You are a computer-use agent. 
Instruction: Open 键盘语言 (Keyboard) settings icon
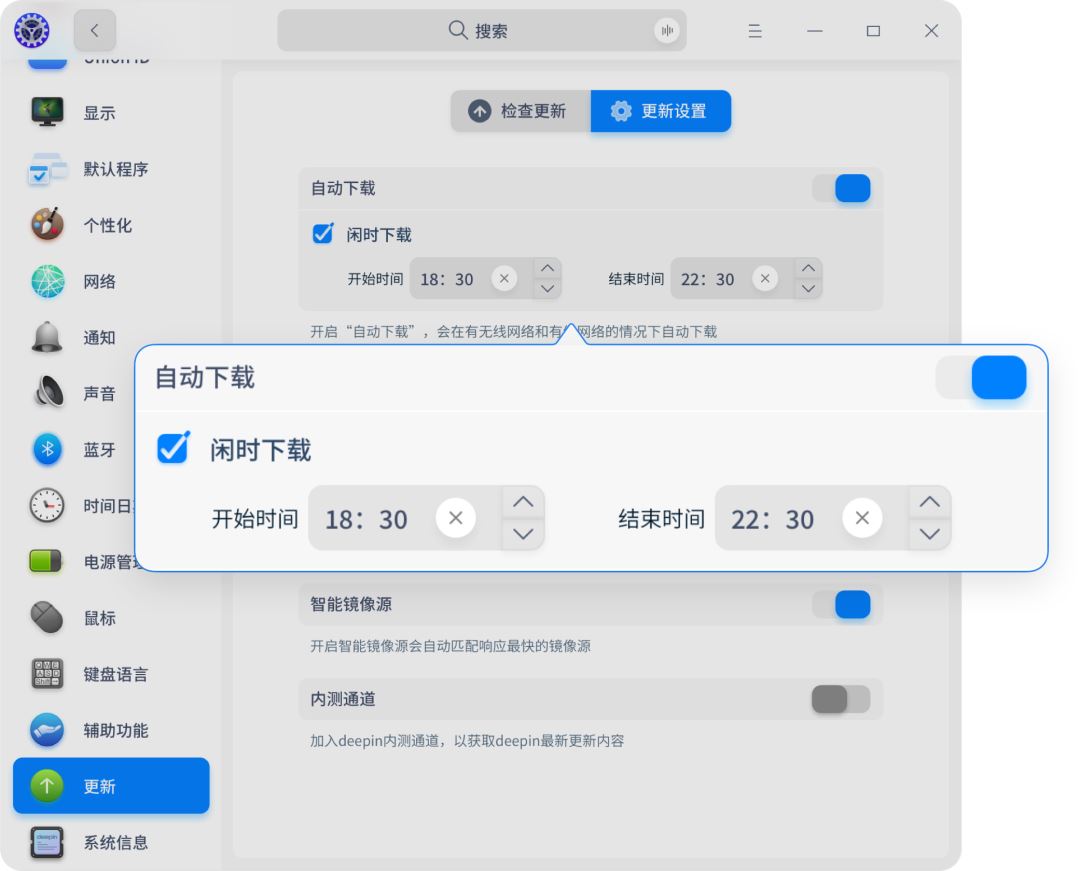click(47, 675)
